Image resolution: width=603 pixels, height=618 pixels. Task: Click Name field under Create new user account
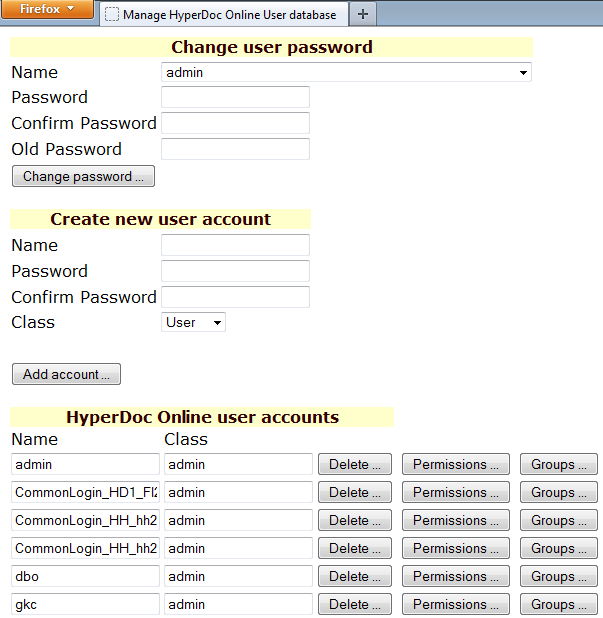(235, 245)
